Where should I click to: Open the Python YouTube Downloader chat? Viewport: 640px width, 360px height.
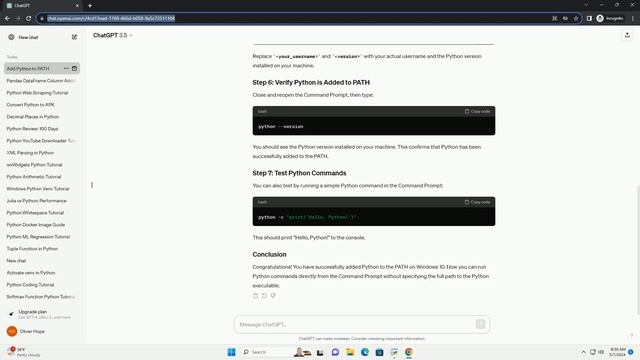(42, 141)
